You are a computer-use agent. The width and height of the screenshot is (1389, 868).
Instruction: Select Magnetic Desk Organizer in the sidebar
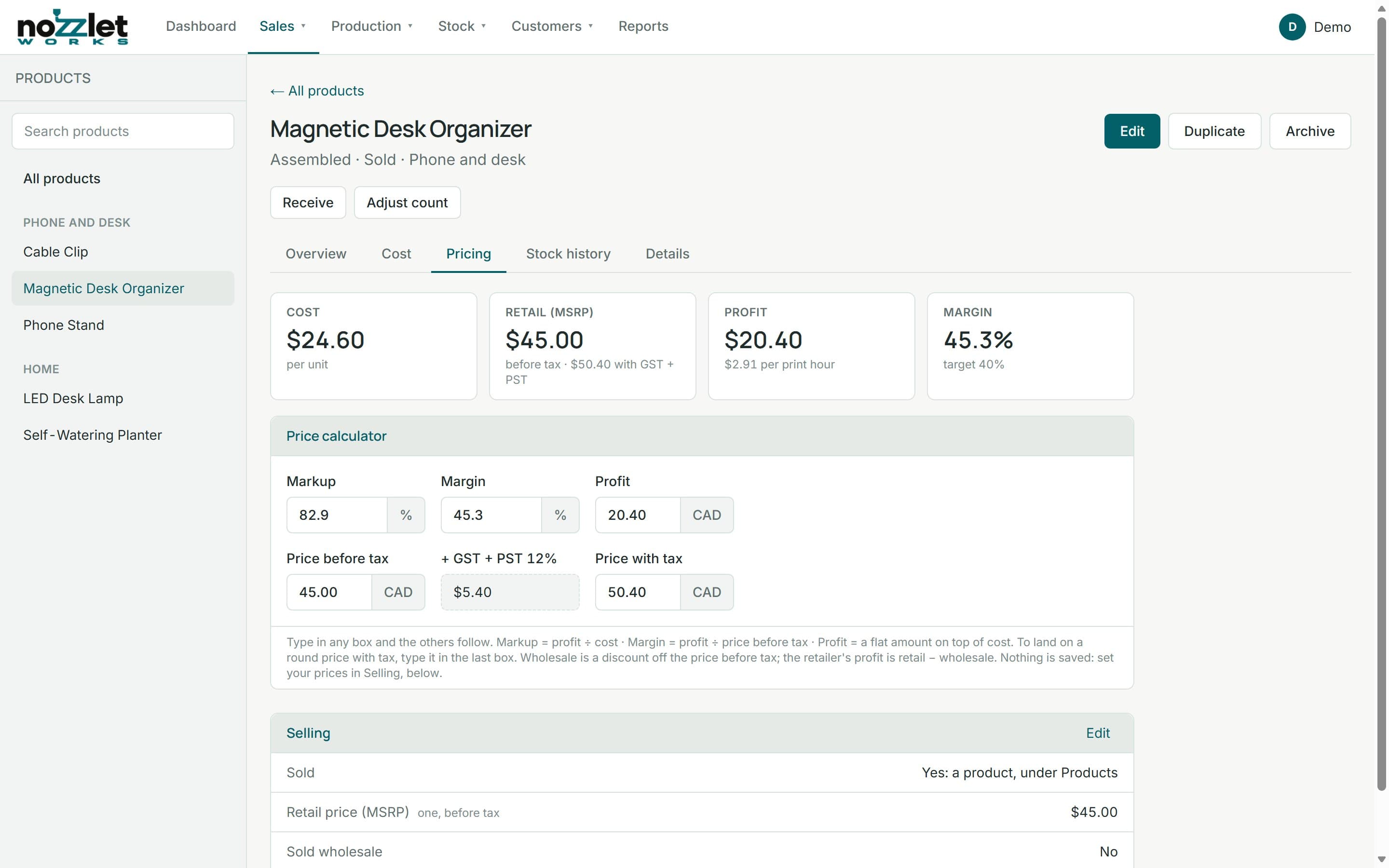[123, 288]
